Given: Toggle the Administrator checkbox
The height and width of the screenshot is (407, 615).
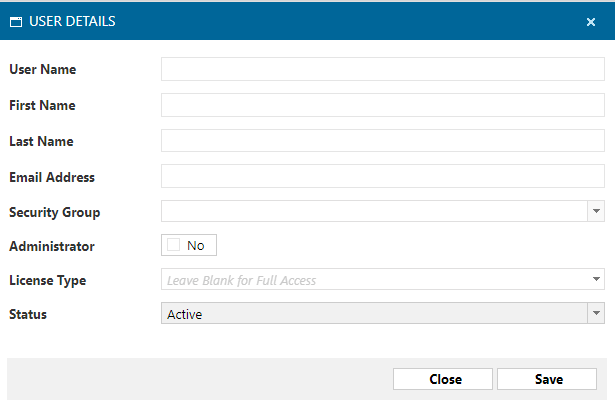Looking at the screenshot, I should click(174, 245).
